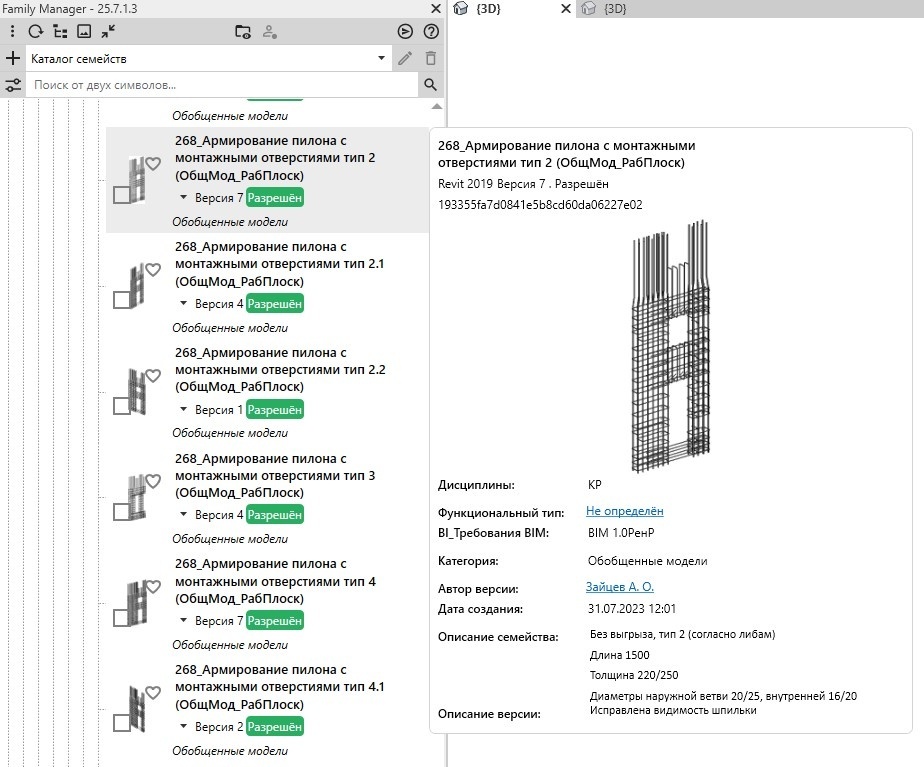Expand the Версия 7 dropdown for тип 4
924x767 pixels.
click(x=183, y=621)
